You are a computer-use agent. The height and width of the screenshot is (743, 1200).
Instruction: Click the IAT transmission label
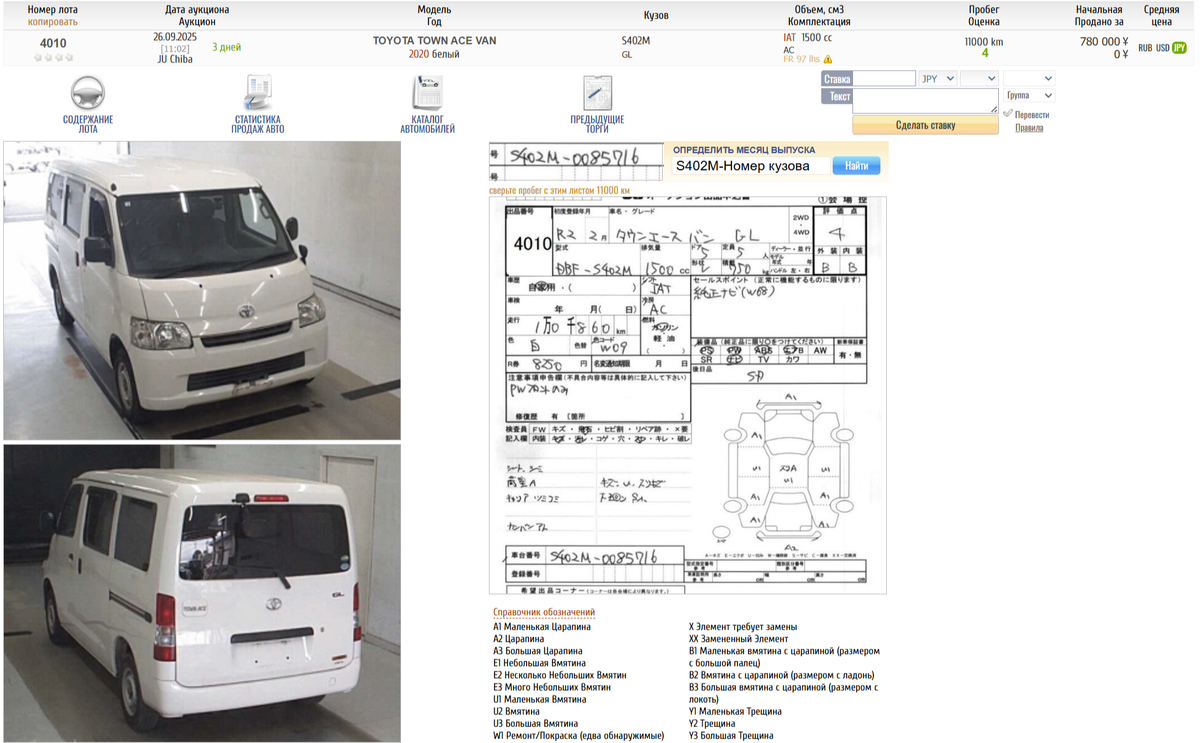coord(790,38)
